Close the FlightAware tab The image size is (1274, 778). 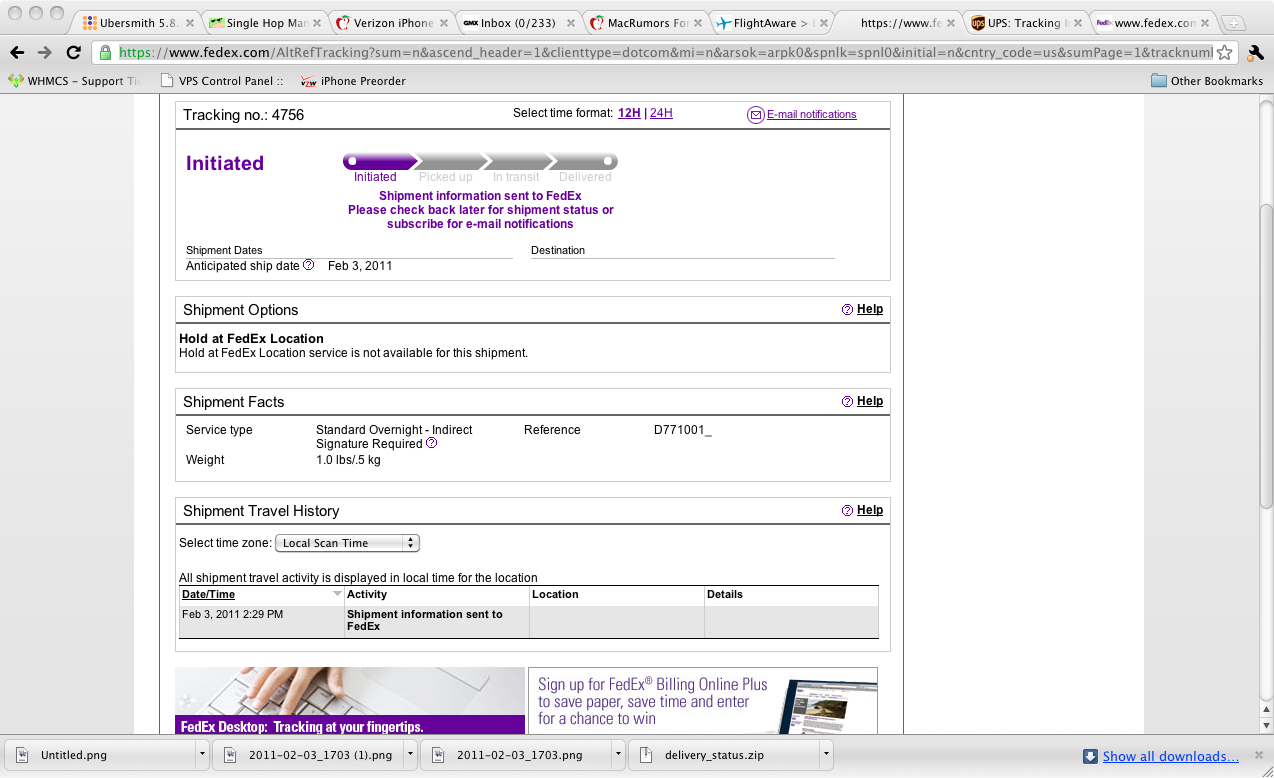825,23
